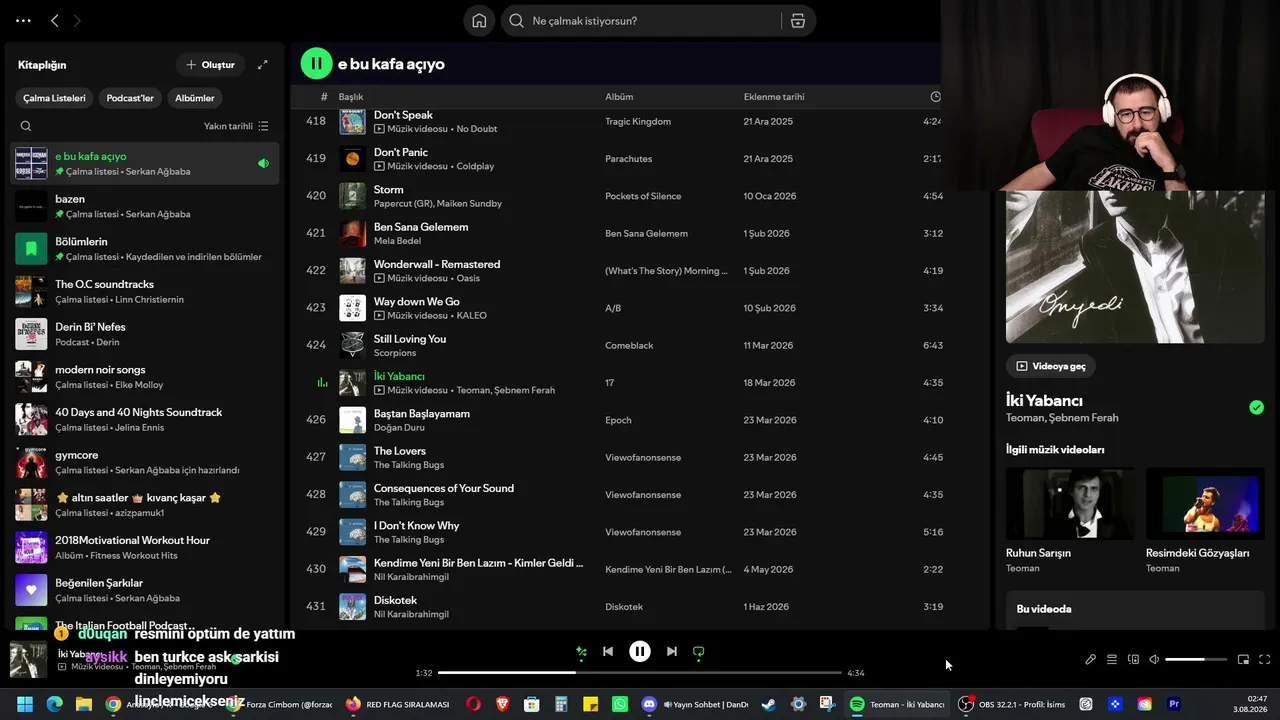Screen dimensions: 1280x720
Task: Open the three-dot app menu
Action: [24, 20]
